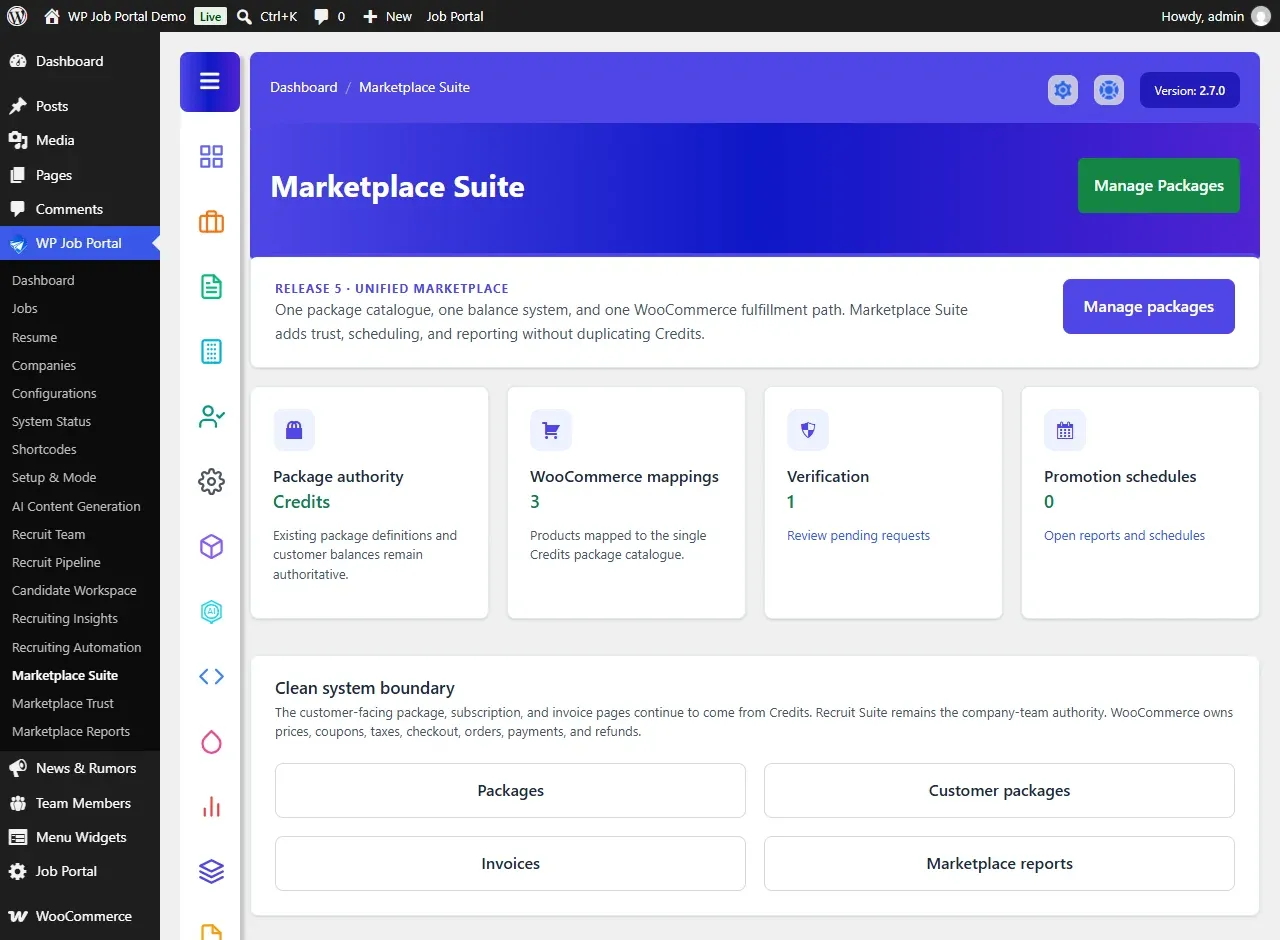Select the pink droplet icon
The height and width of the screenshot is (940, 1280).
click(x=211, y=742)
